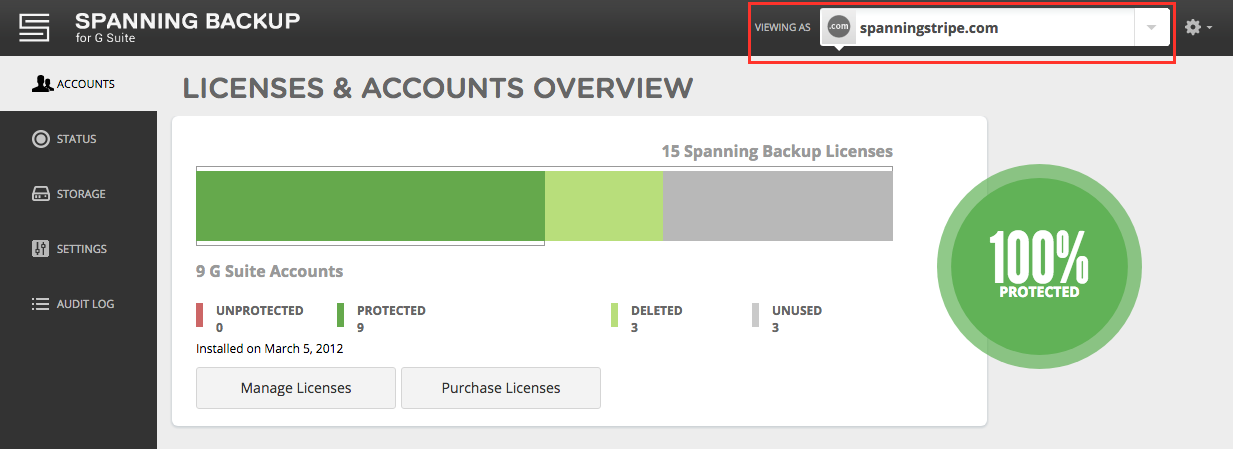
Task: Expand the Viewing As domain dropdown arrow
Action: pyautogui.click(x=1152, y=28)
